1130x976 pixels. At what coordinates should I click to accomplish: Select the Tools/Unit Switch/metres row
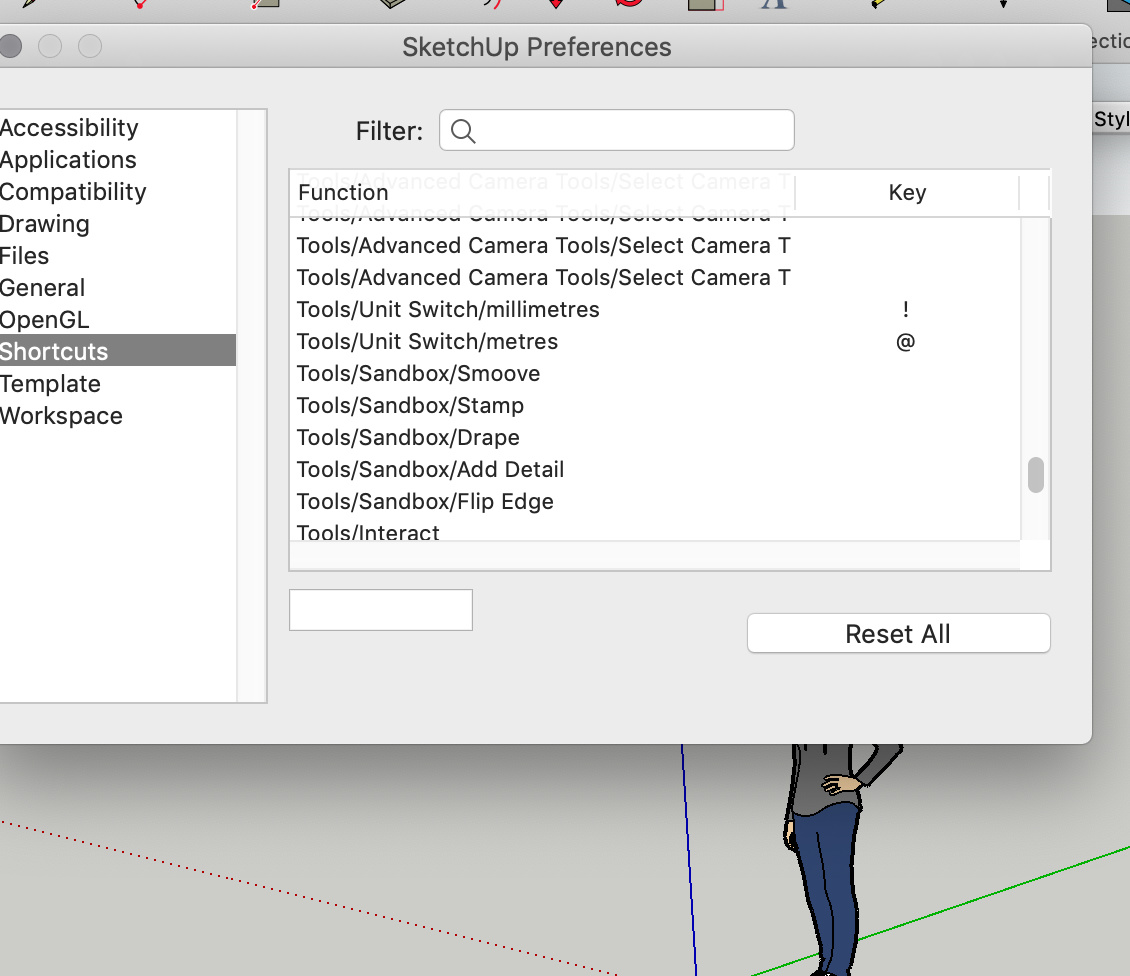[655, 342]
